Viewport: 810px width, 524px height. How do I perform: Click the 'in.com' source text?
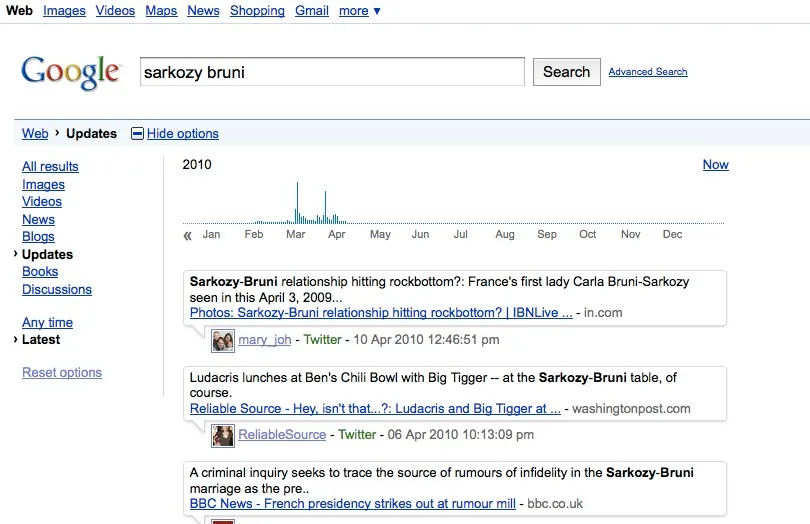pyautogui.click(x=603, y=313)
